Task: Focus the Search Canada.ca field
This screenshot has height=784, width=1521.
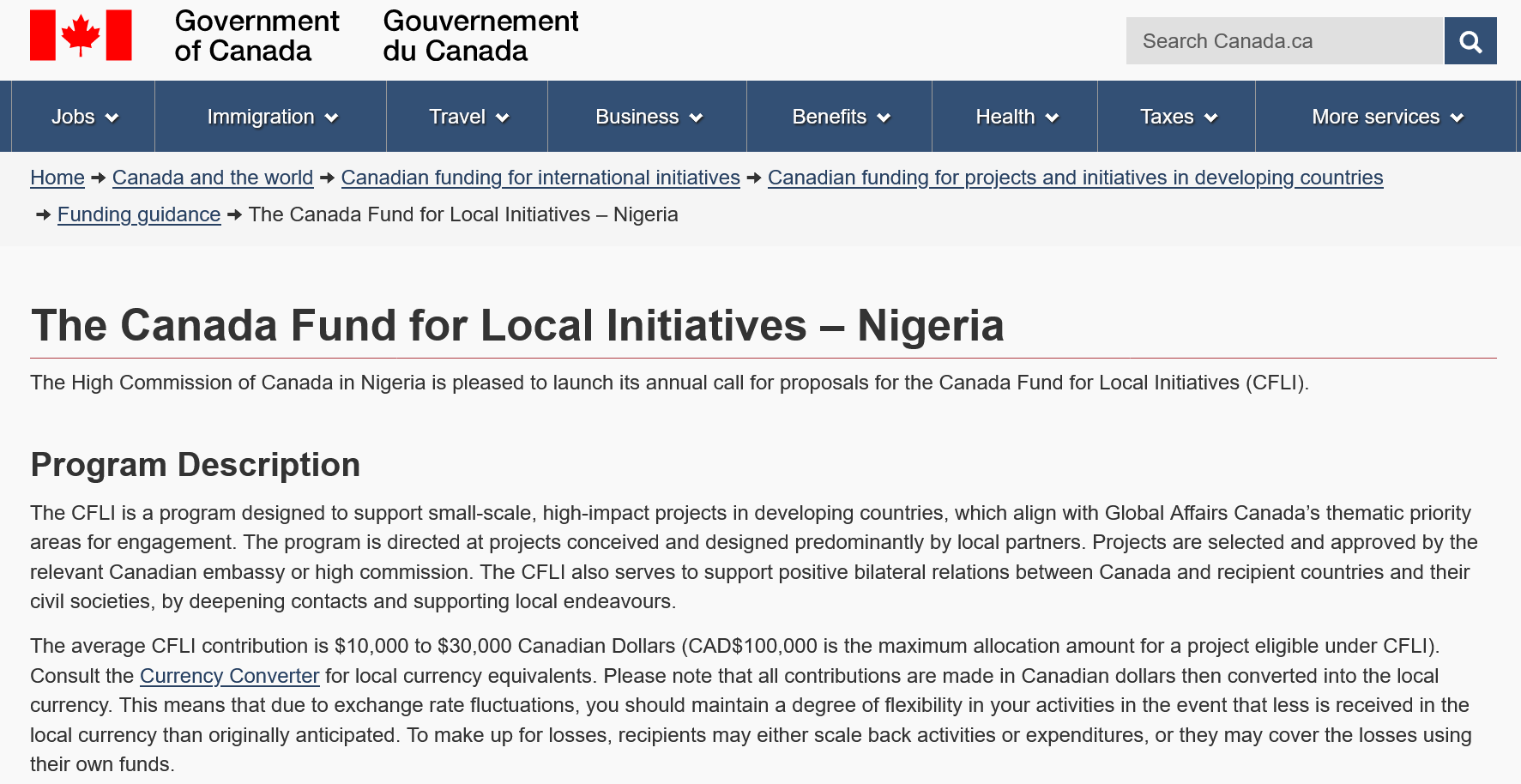Action: click(x=1284, y=41)
